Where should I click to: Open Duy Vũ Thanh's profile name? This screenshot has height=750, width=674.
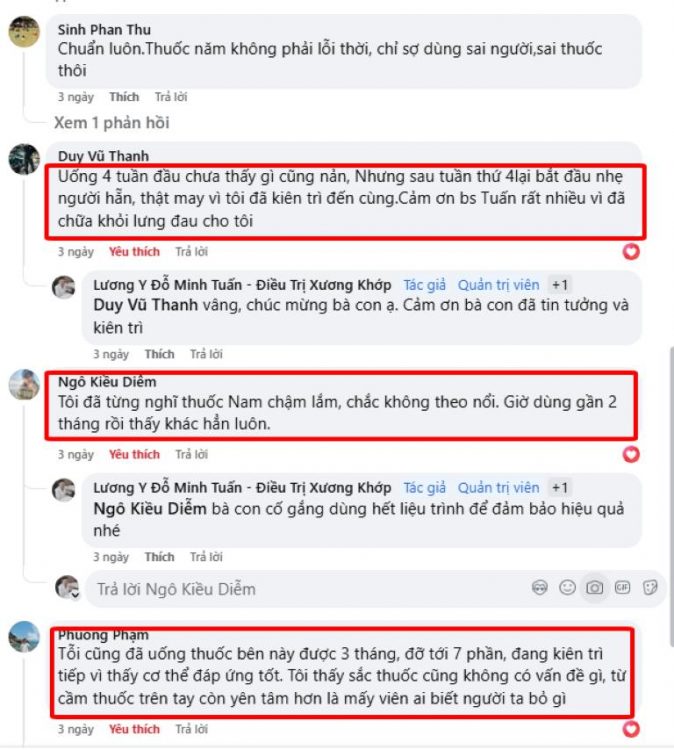103,156
